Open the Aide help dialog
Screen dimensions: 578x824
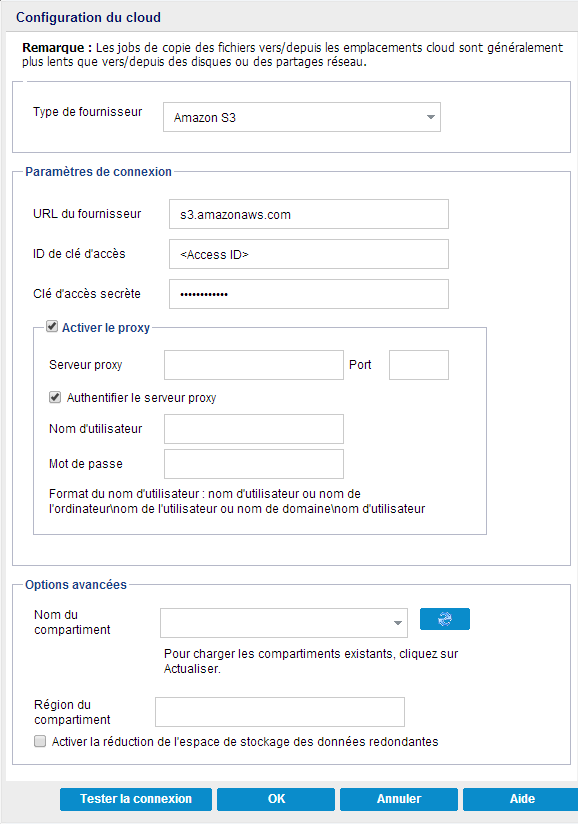click(521, 799)
